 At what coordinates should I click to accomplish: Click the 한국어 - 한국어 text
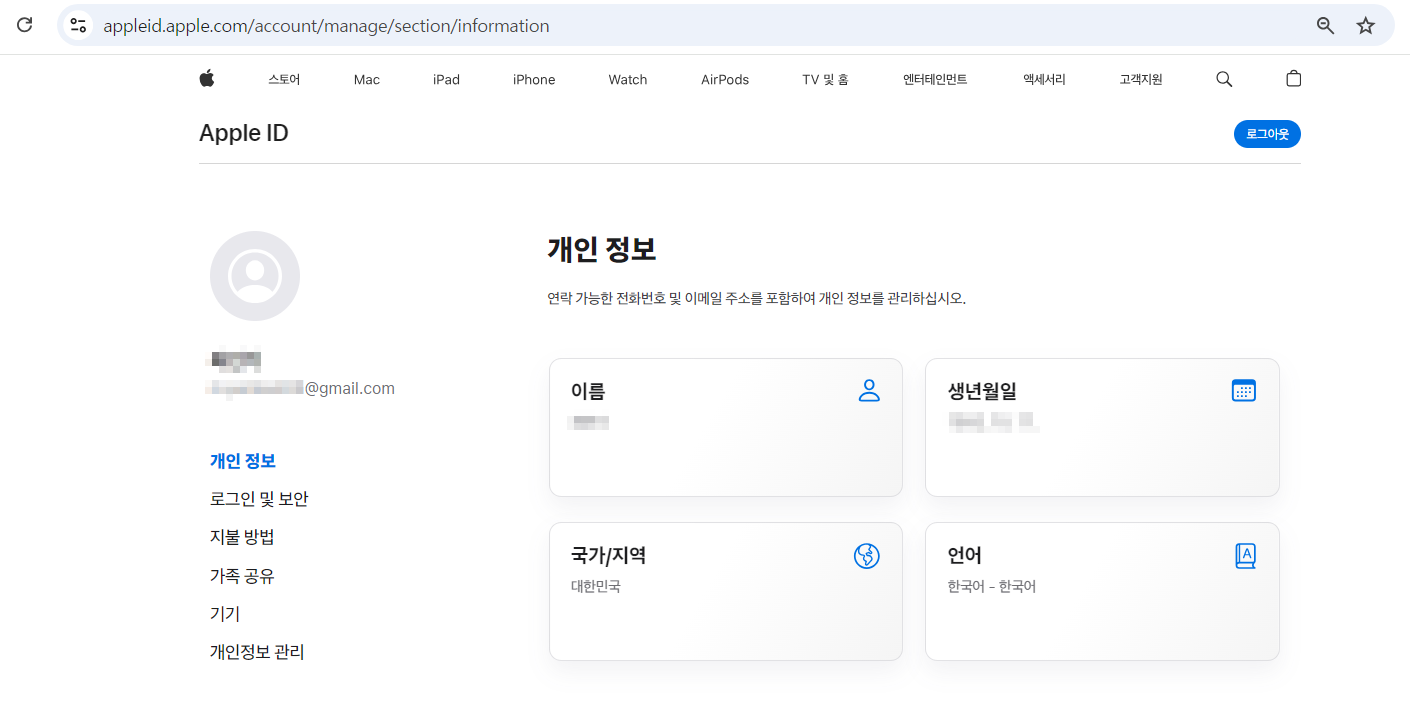pyautogui.click(x=992, y=587)
